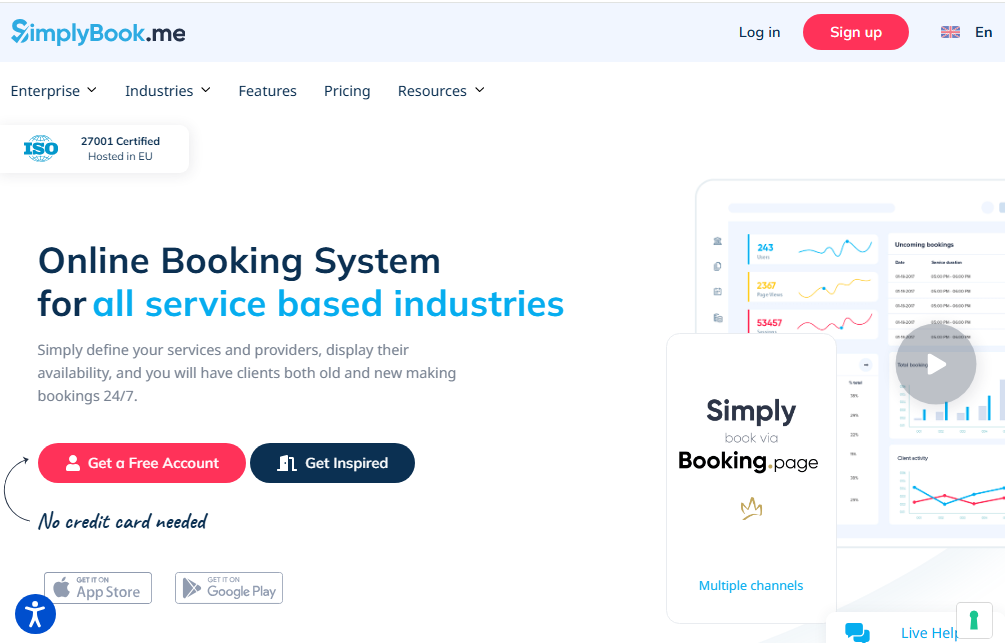The width and height of the screenshot is (1005, 643).
Task: Click the ISO 27001 certified badge
Action: [94, 149]
